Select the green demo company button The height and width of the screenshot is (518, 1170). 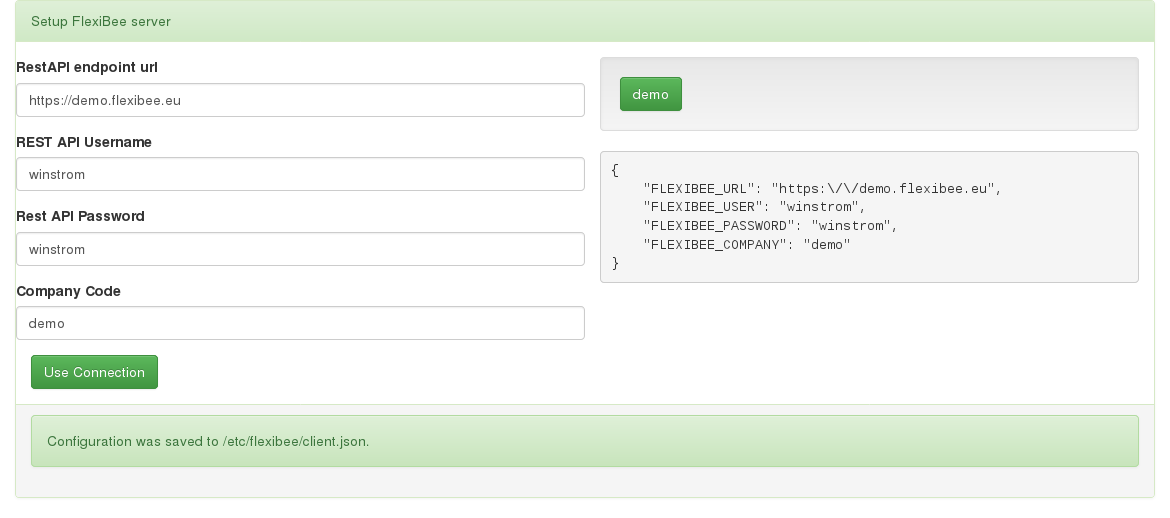651,94
